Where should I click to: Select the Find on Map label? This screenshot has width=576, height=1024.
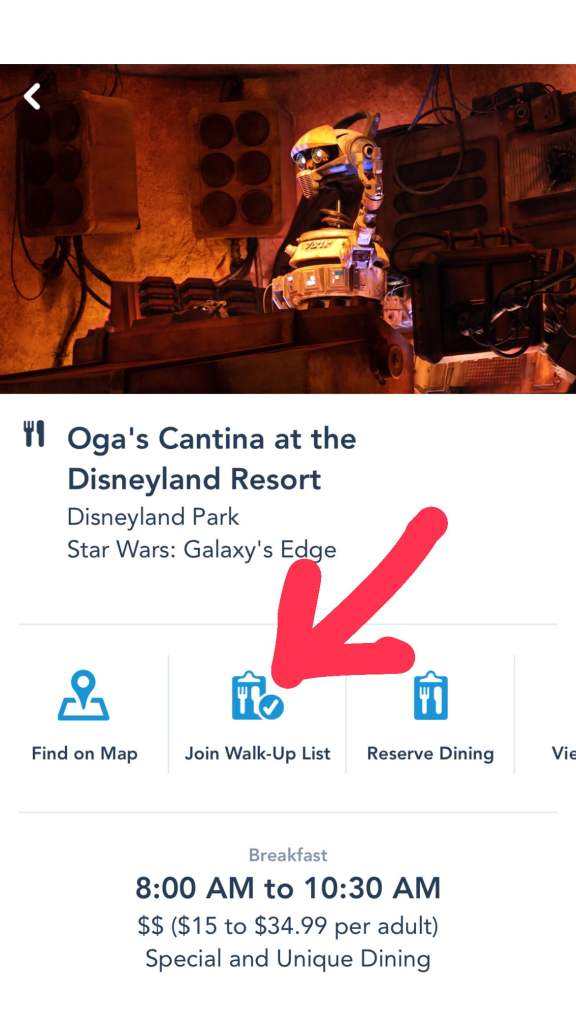[84, 754]
